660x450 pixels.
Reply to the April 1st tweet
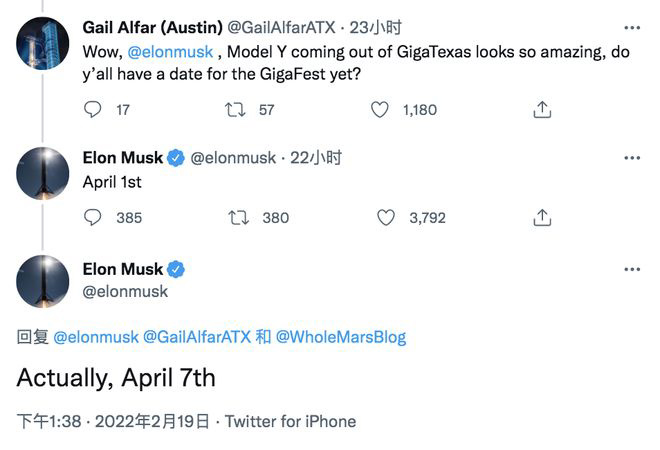93,218
